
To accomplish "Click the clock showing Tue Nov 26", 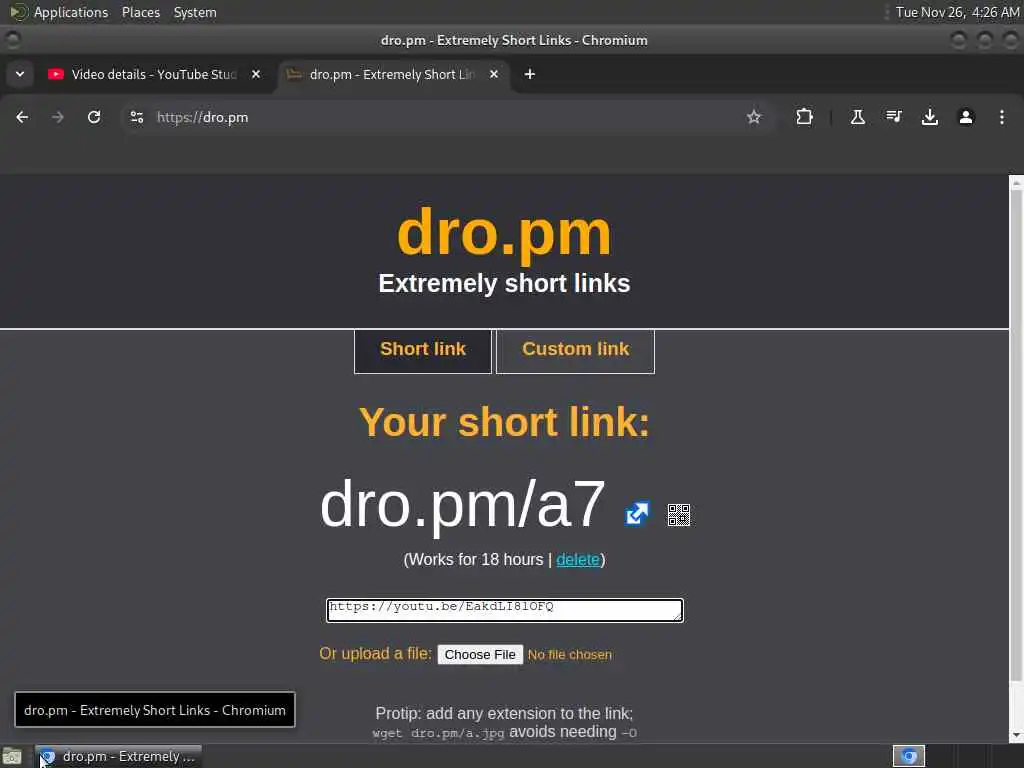I will (x=957, y=12).
